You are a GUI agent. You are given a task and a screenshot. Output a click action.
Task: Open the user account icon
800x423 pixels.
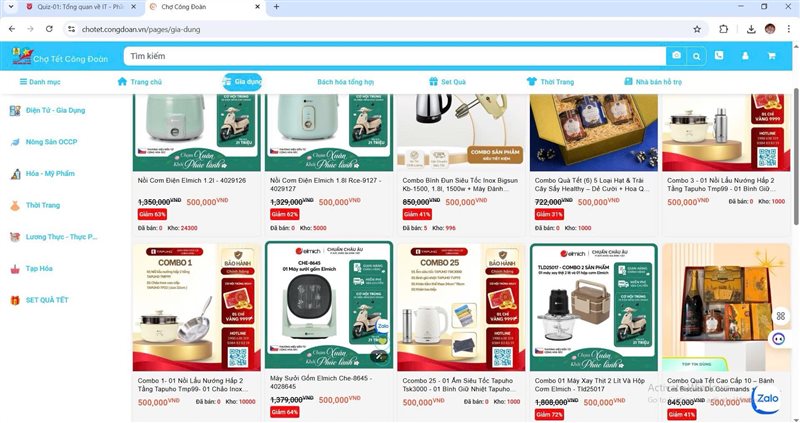[745, 56]
